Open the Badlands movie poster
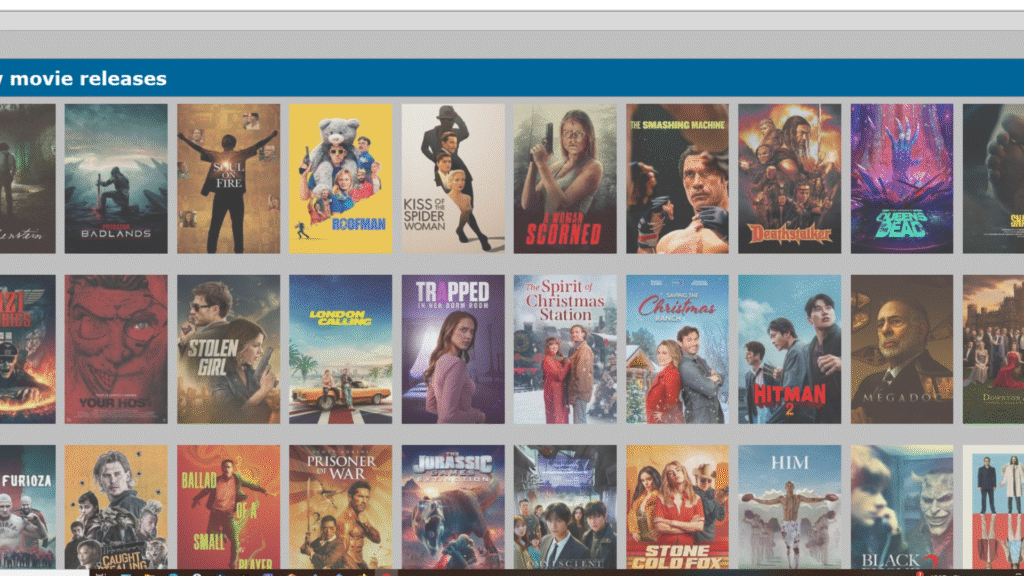 point(116,178)
